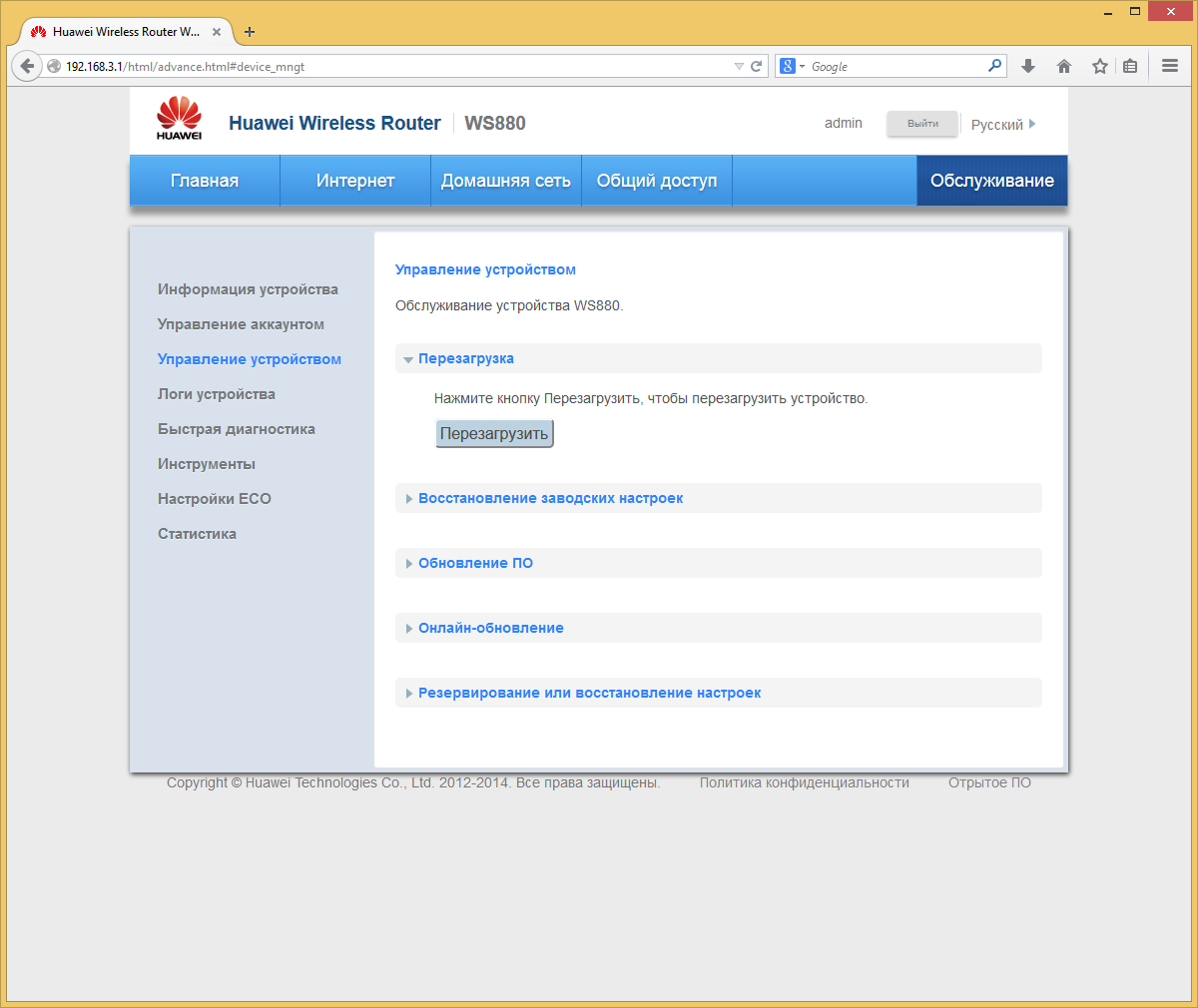Open the Главная navigation tab

point(205,181)
